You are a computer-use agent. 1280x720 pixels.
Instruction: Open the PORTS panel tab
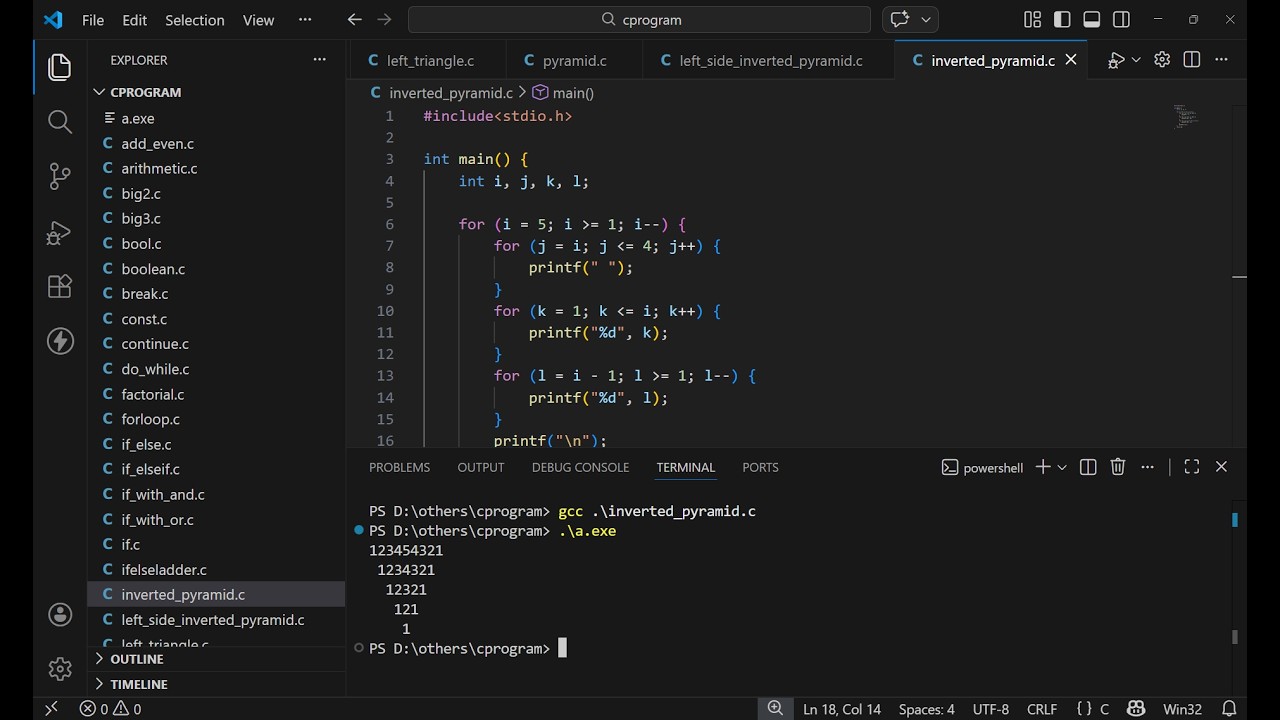click(760, 467)
